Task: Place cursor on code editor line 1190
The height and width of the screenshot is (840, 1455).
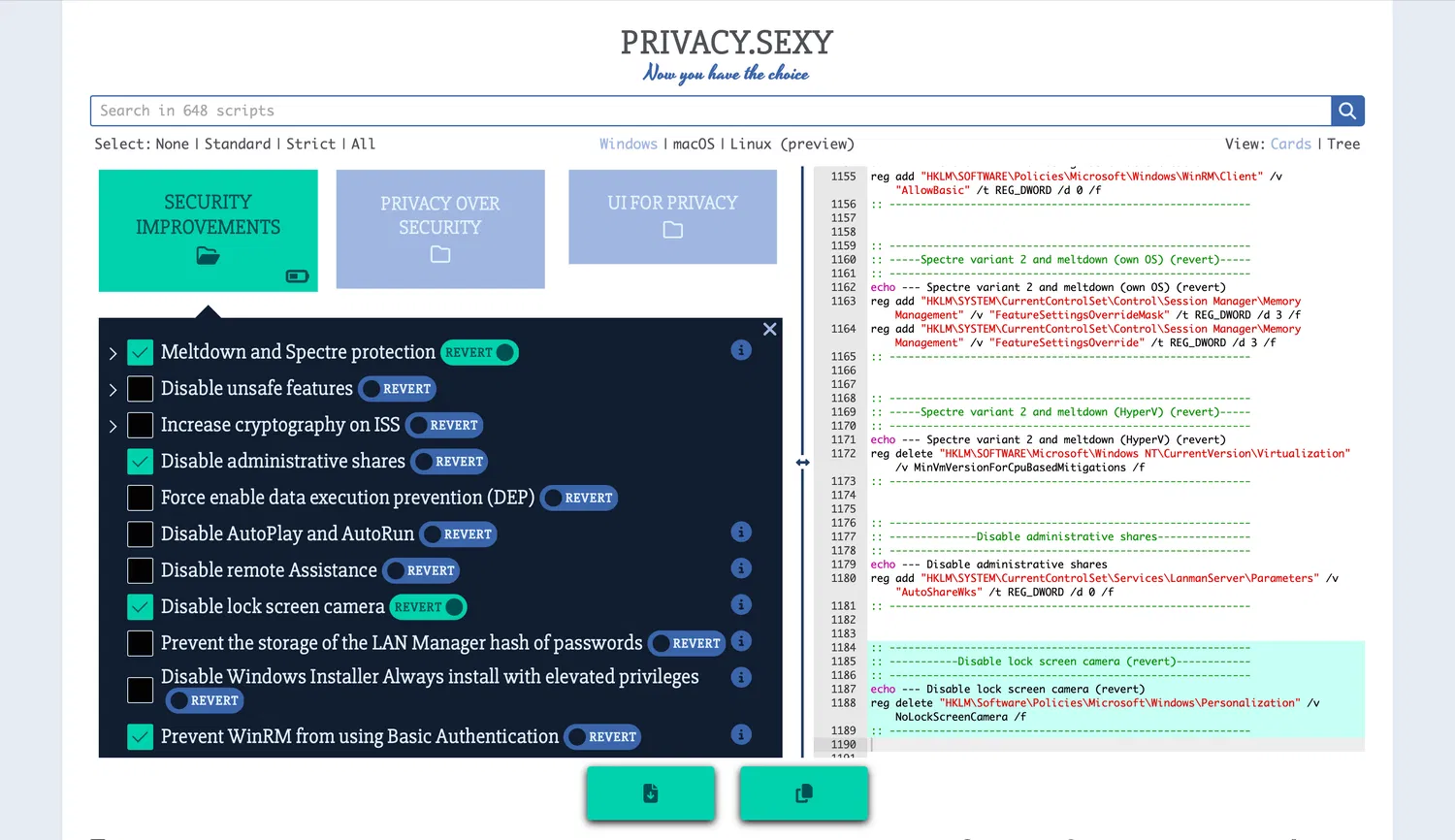Action: pos(1116,745)
